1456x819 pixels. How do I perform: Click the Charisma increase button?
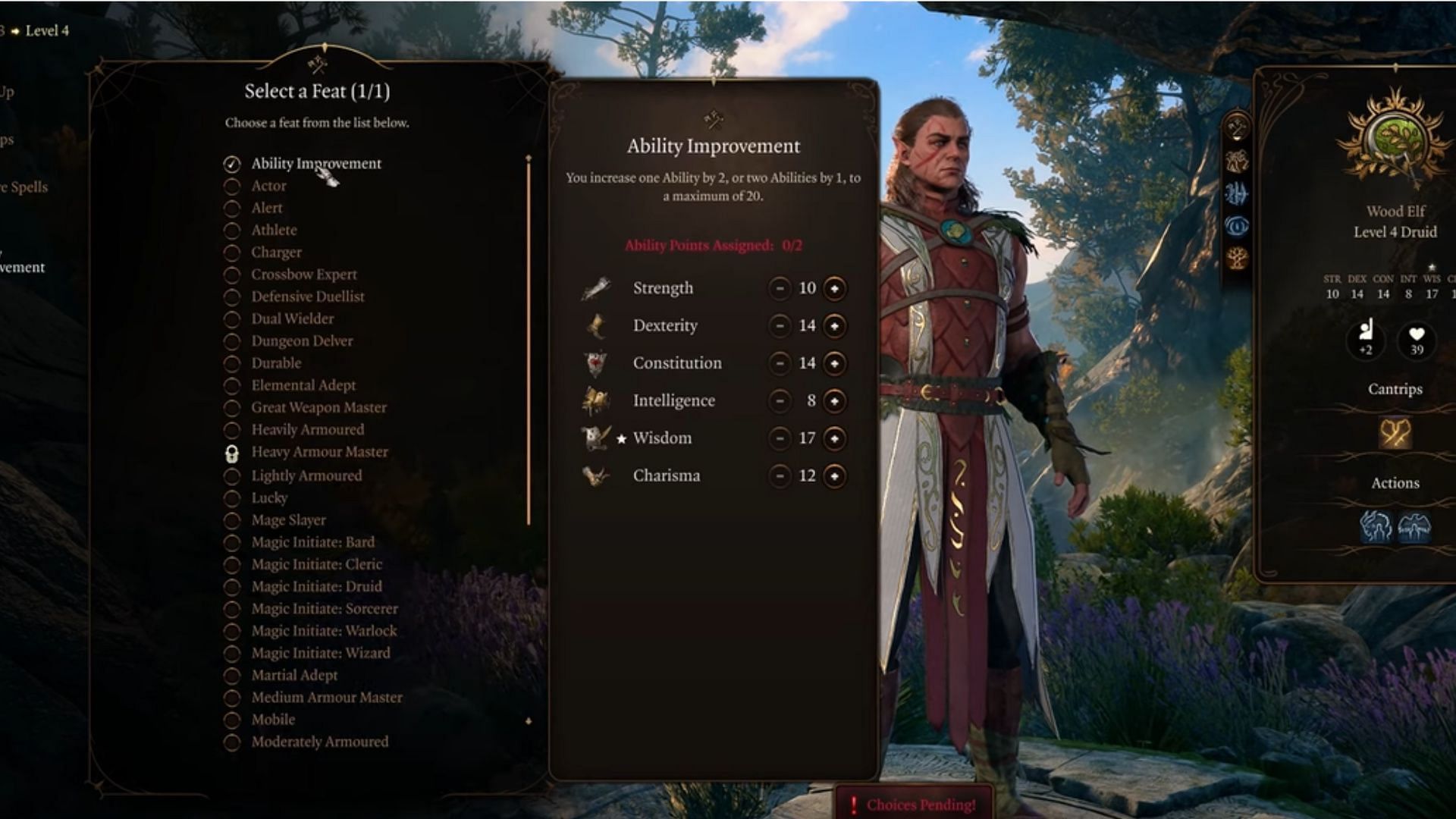coord(833,475)
